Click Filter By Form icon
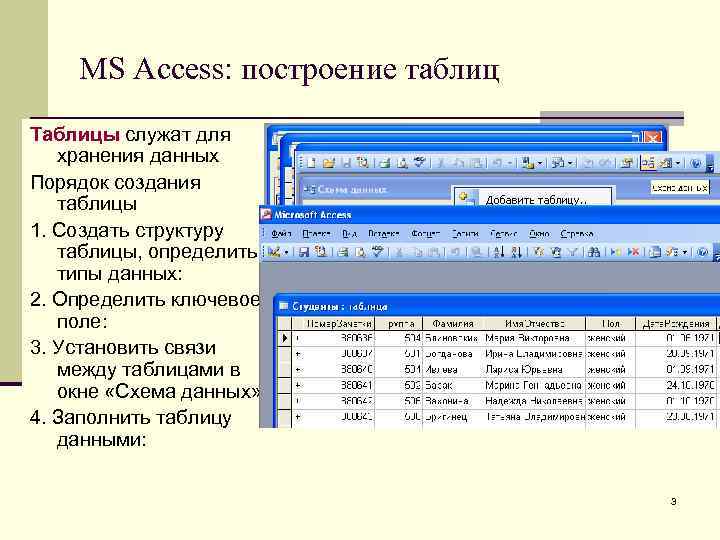The width and height of the screenshot is (720, 540). coord(556,252)
